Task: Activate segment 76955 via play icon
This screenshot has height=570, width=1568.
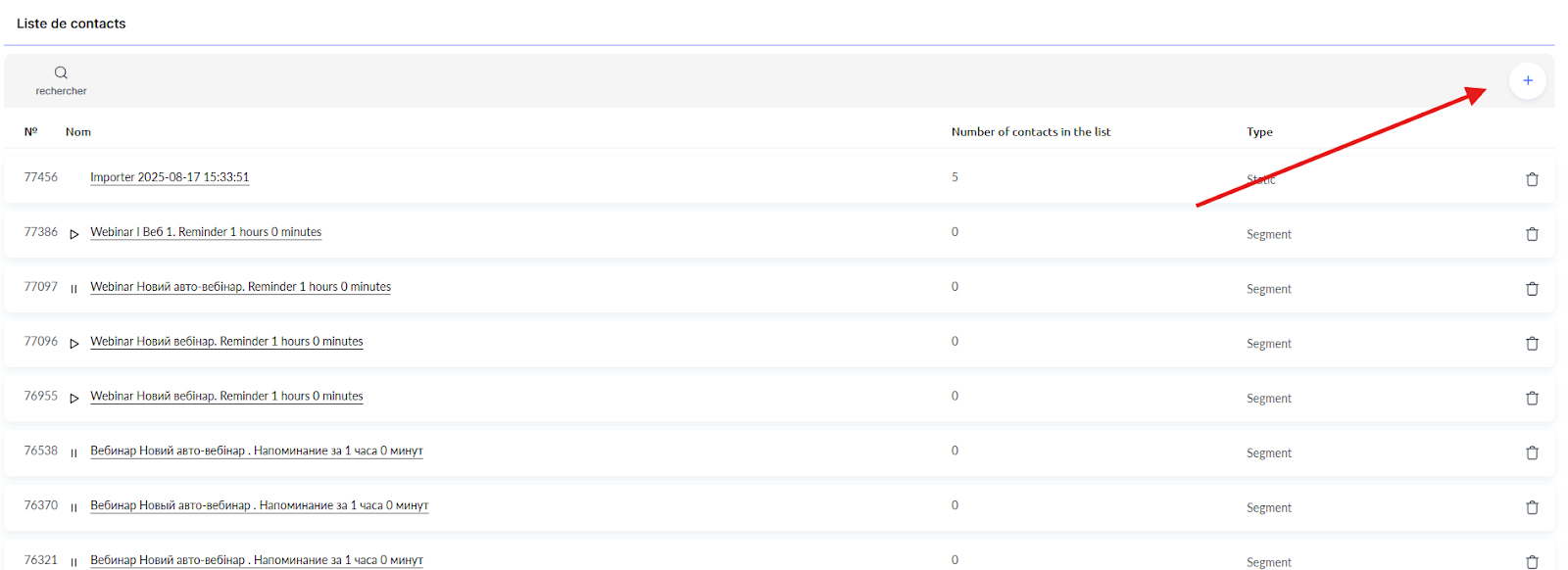Action: [74, 399]
